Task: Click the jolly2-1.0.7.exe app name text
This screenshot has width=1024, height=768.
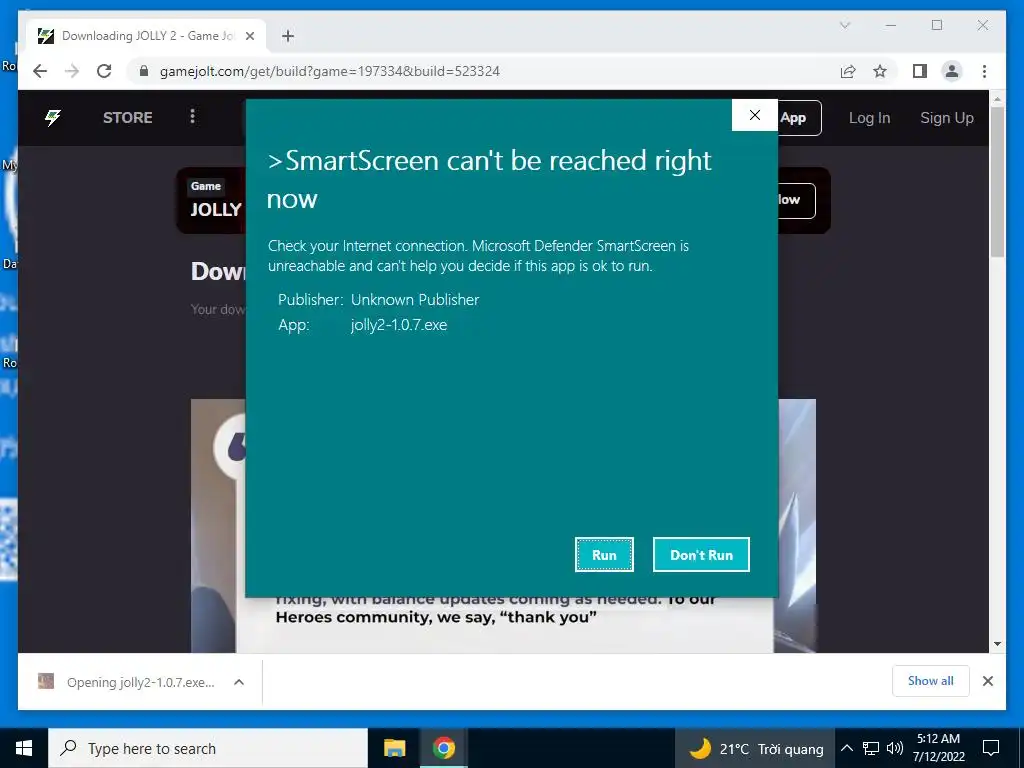Action: pos(399,325)
